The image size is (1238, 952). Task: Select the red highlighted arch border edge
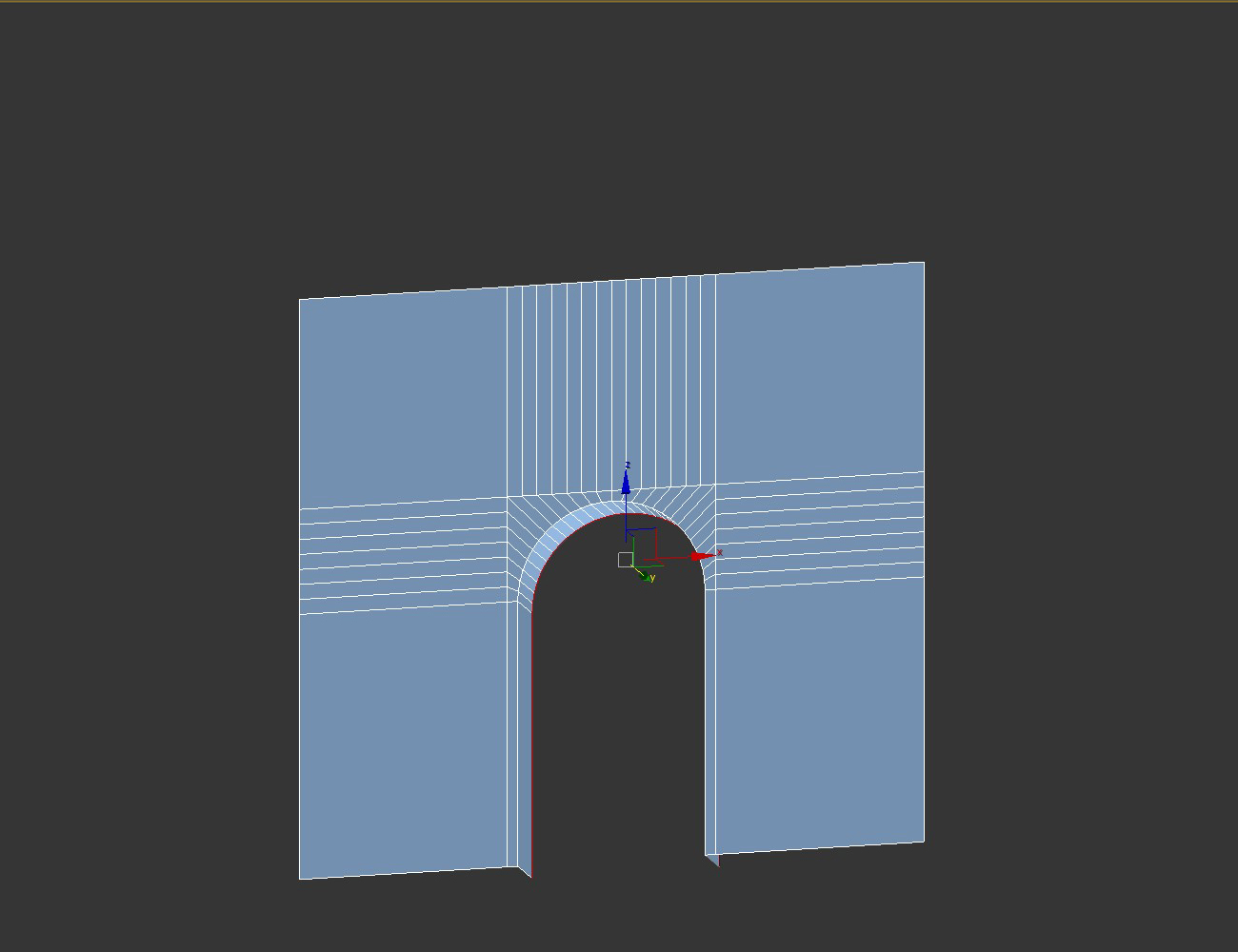[531, 743]
